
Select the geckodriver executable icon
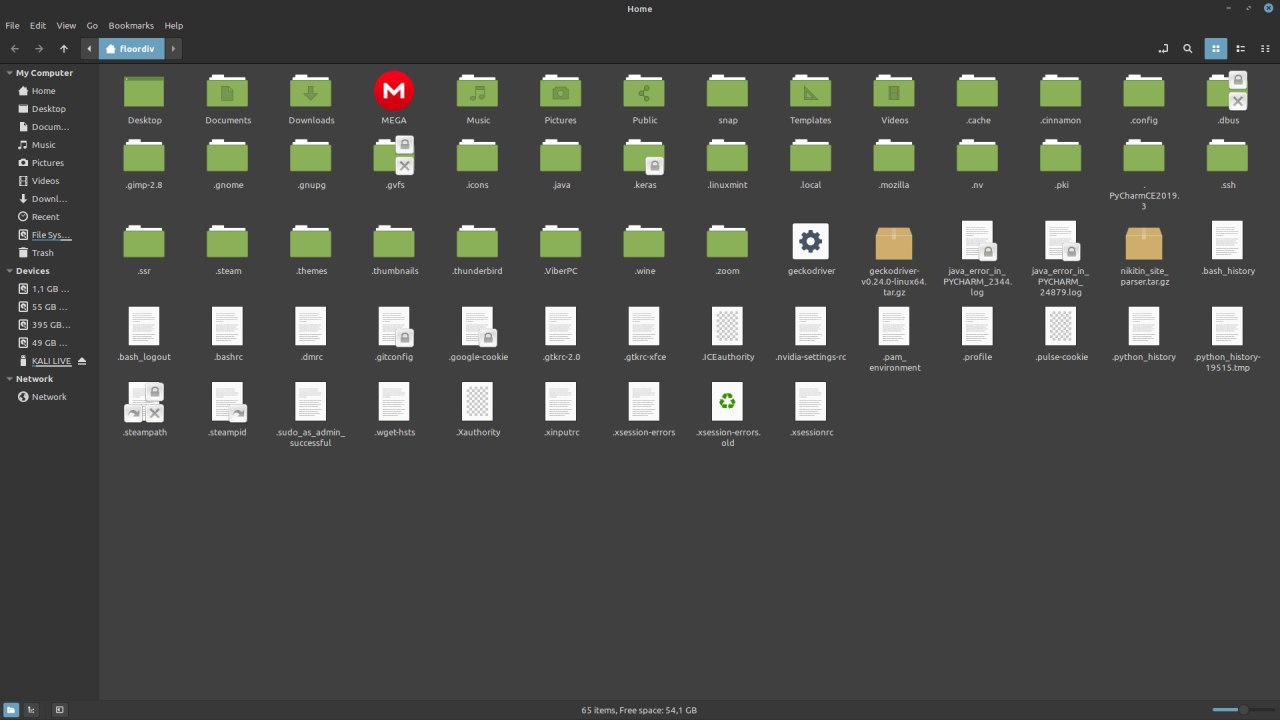tap(811, 241)
